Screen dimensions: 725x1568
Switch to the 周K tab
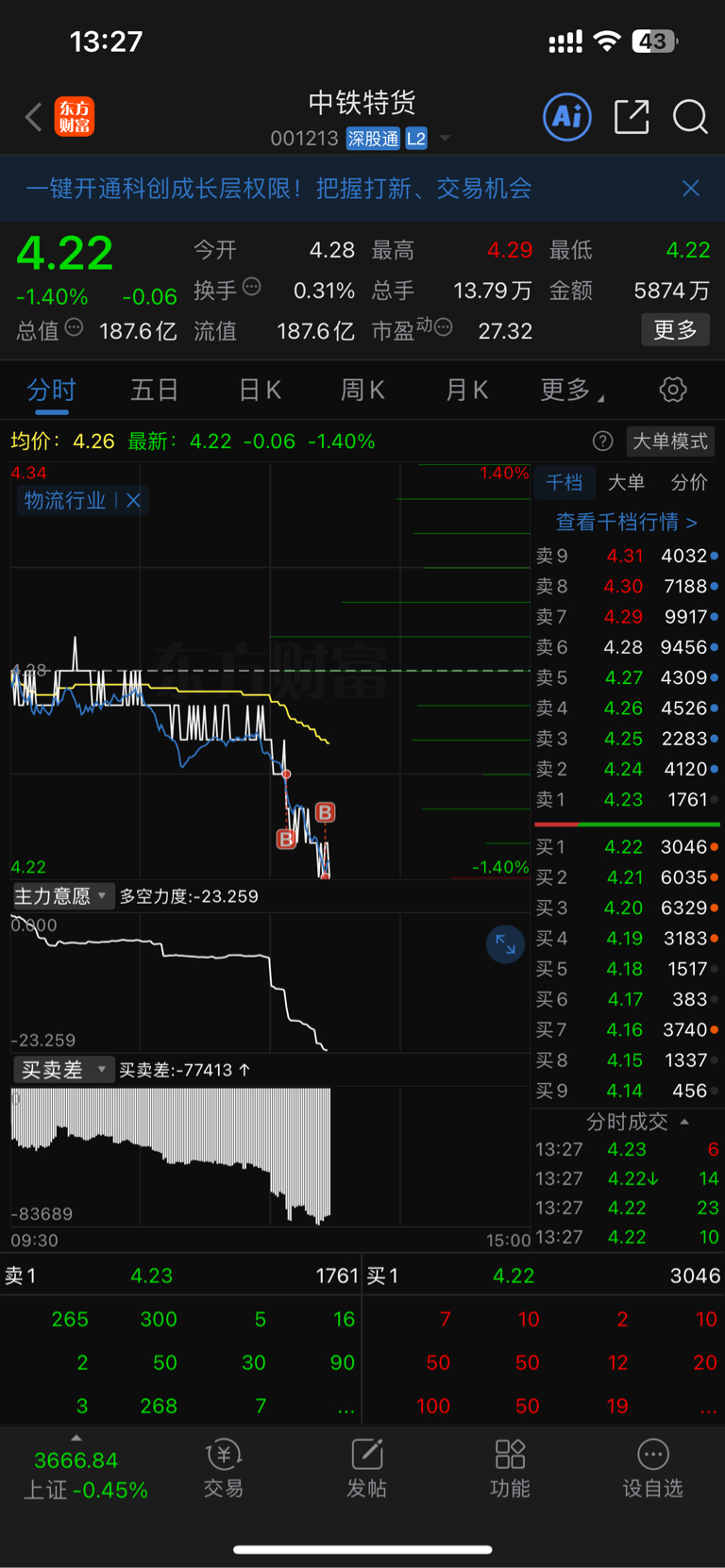point(362,390)
